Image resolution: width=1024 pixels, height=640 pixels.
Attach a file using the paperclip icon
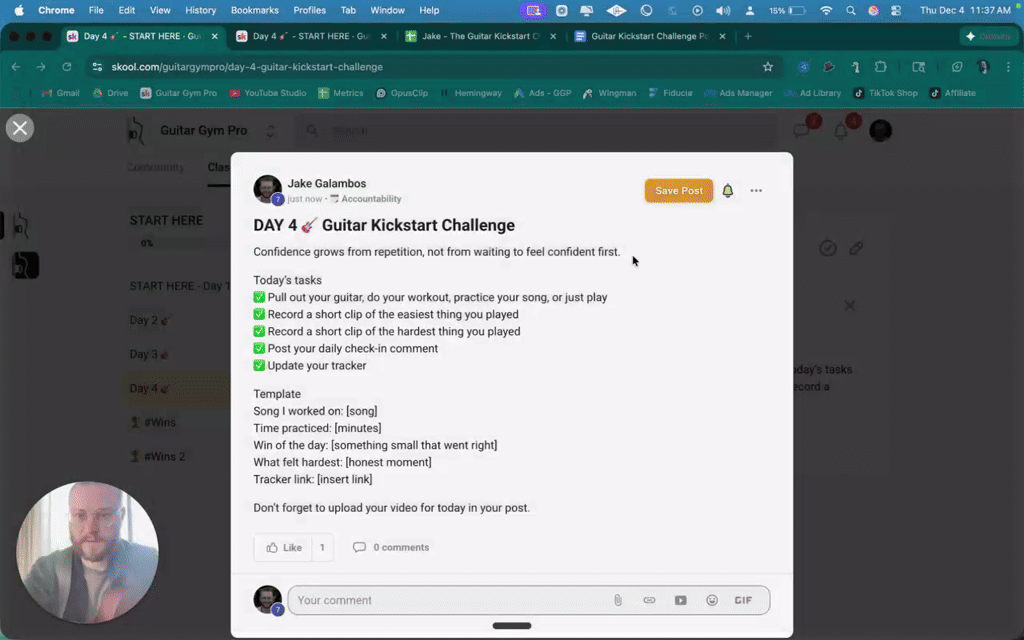pyautogui.click(x=618, y=599)
